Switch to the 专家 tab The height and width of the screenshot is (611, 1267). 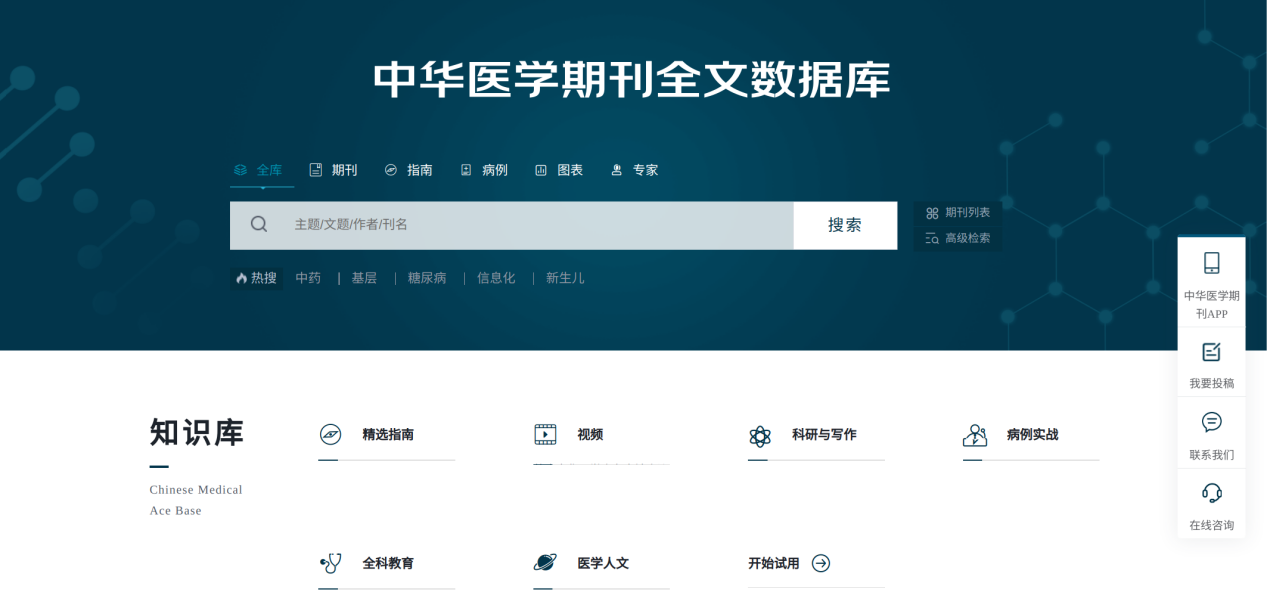click(x=635, y=170)
